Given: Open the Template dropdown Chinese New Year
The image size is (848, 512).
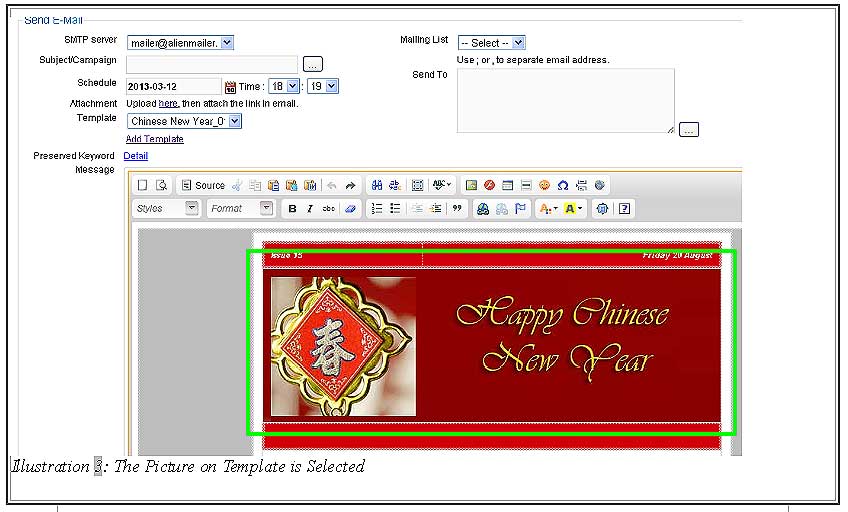Looking at the screenshot, I should tap(184, 121).
